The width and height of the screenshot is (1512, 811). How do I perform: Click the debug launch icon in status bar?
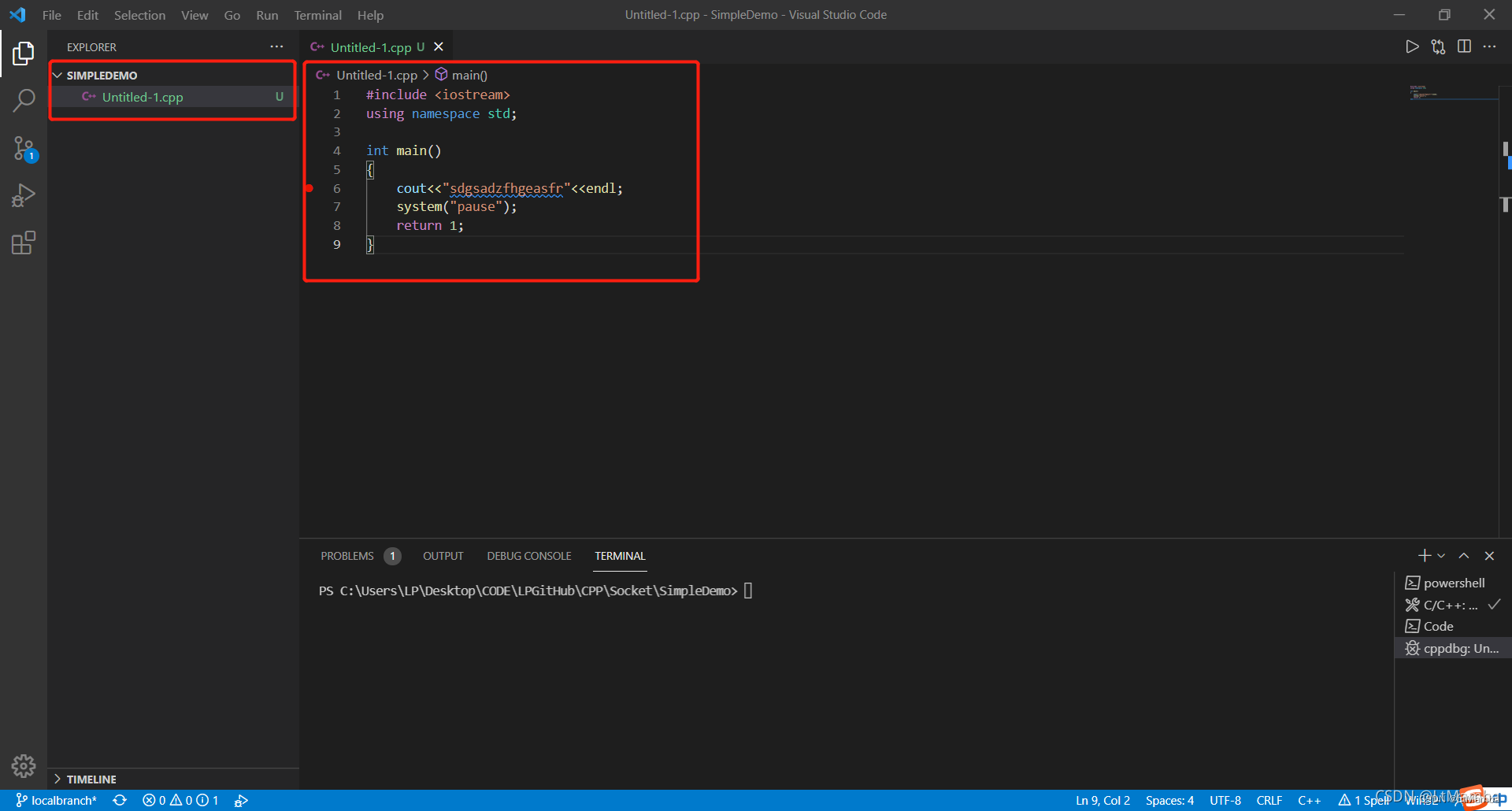coord(242,800)
